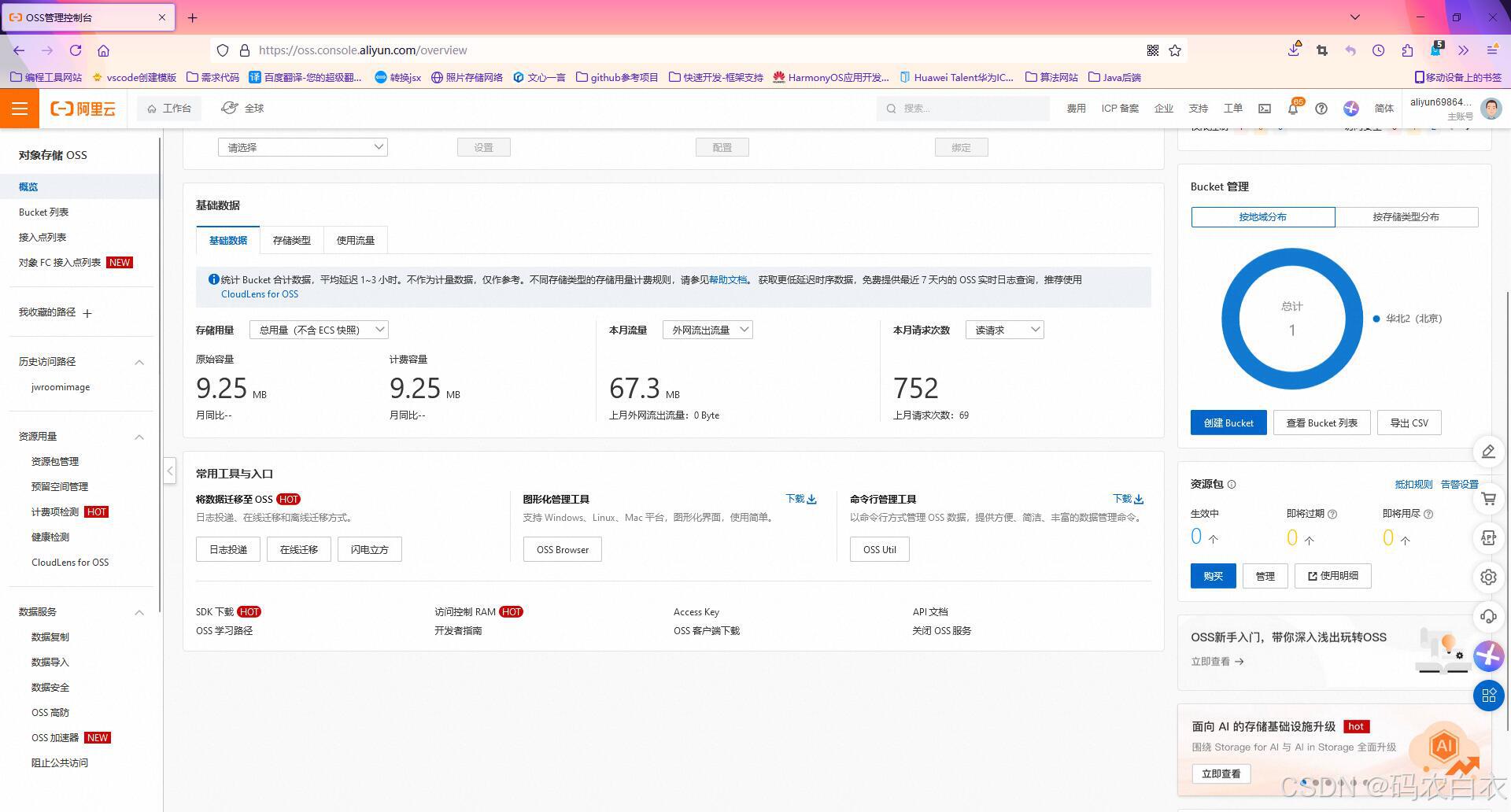The height and width of the screenshot is (812, 1511).
Task: Collapse the 历史访问路径 section
Action: (139, 362)
